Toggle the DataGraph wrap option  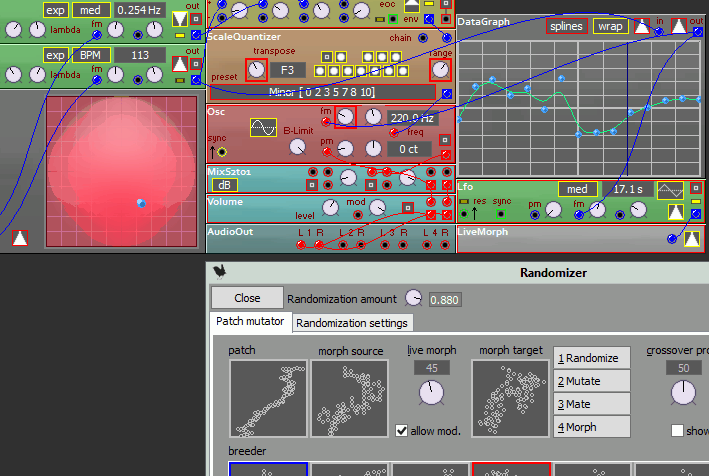(x=609, y=26)
